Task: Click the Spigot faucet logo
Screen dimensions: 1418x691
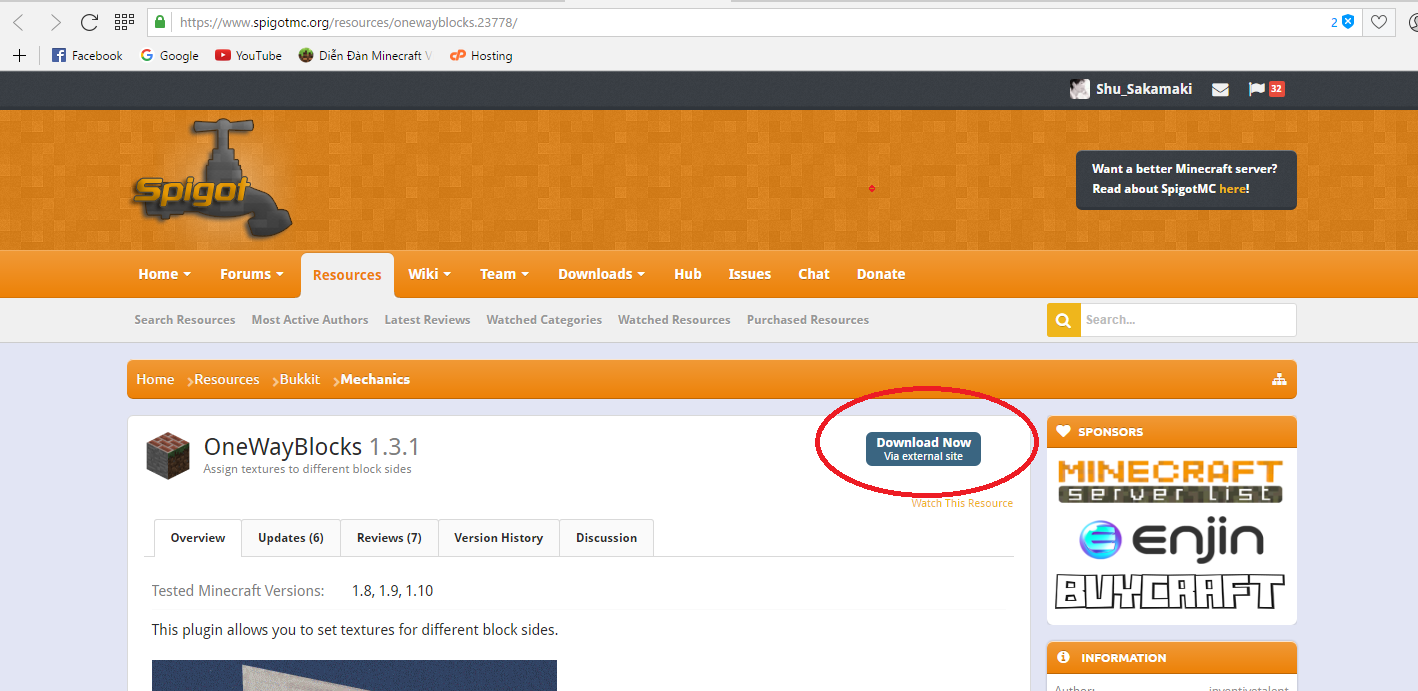Action: pyautogui.click(x=212, y=178)
